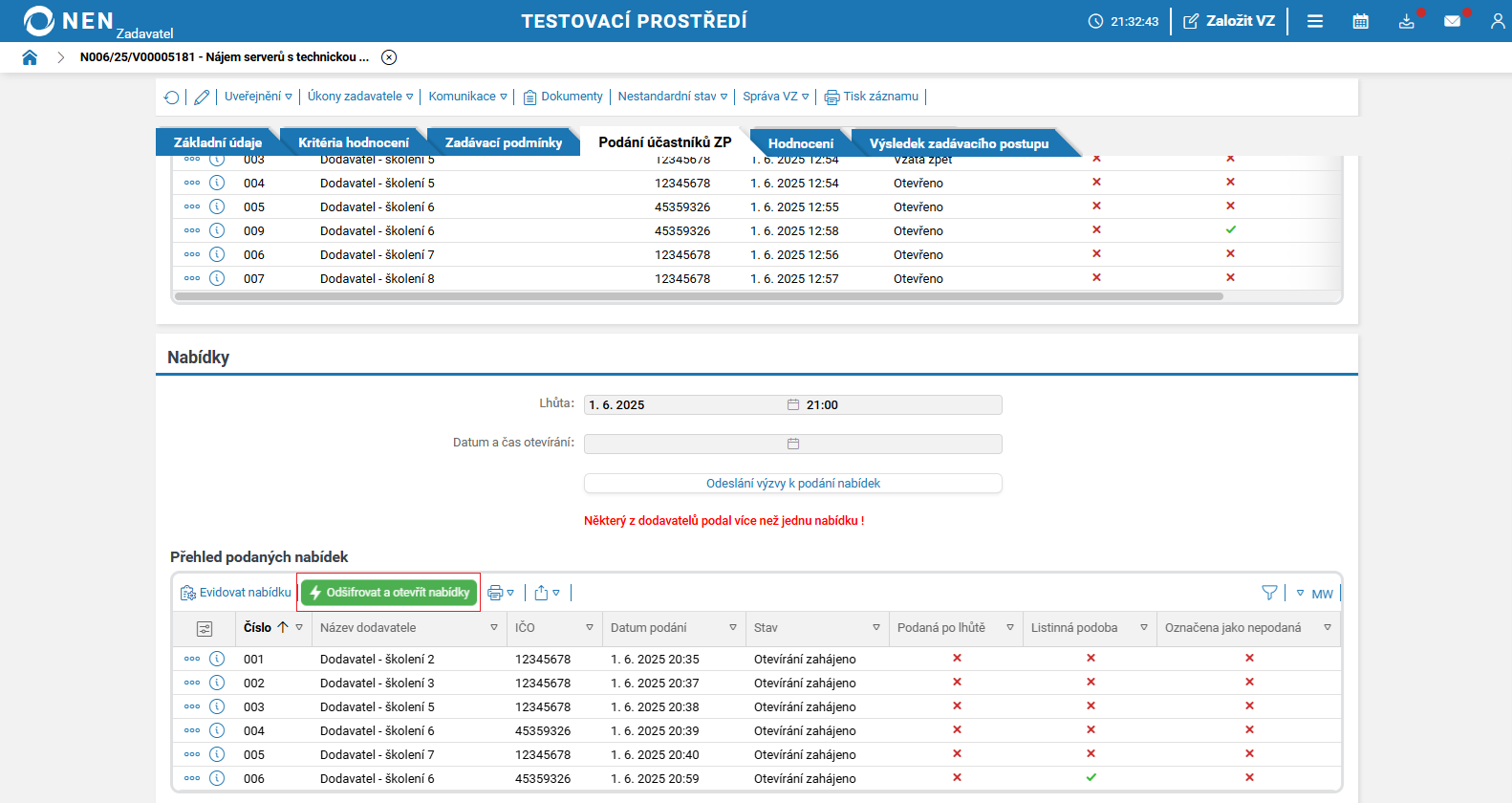Open the Správa VZ dropdown
Image resolution: width=1512 pixels, height=803 pixels.
(x=775, y=97)
